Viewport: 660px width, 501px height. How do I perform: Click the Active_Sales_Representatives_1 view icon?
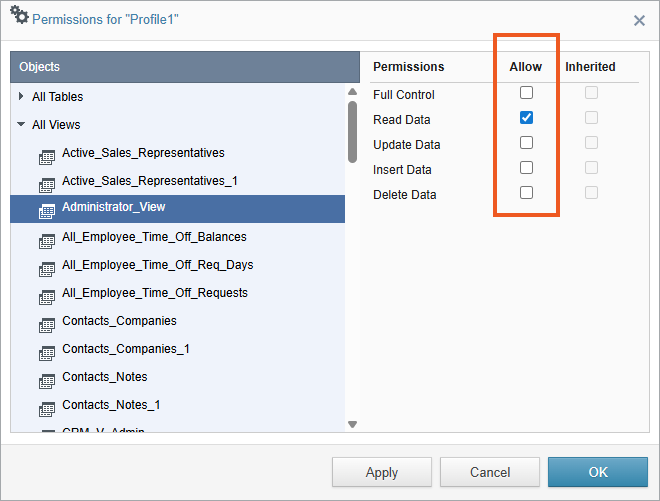(x=47, y=185)
